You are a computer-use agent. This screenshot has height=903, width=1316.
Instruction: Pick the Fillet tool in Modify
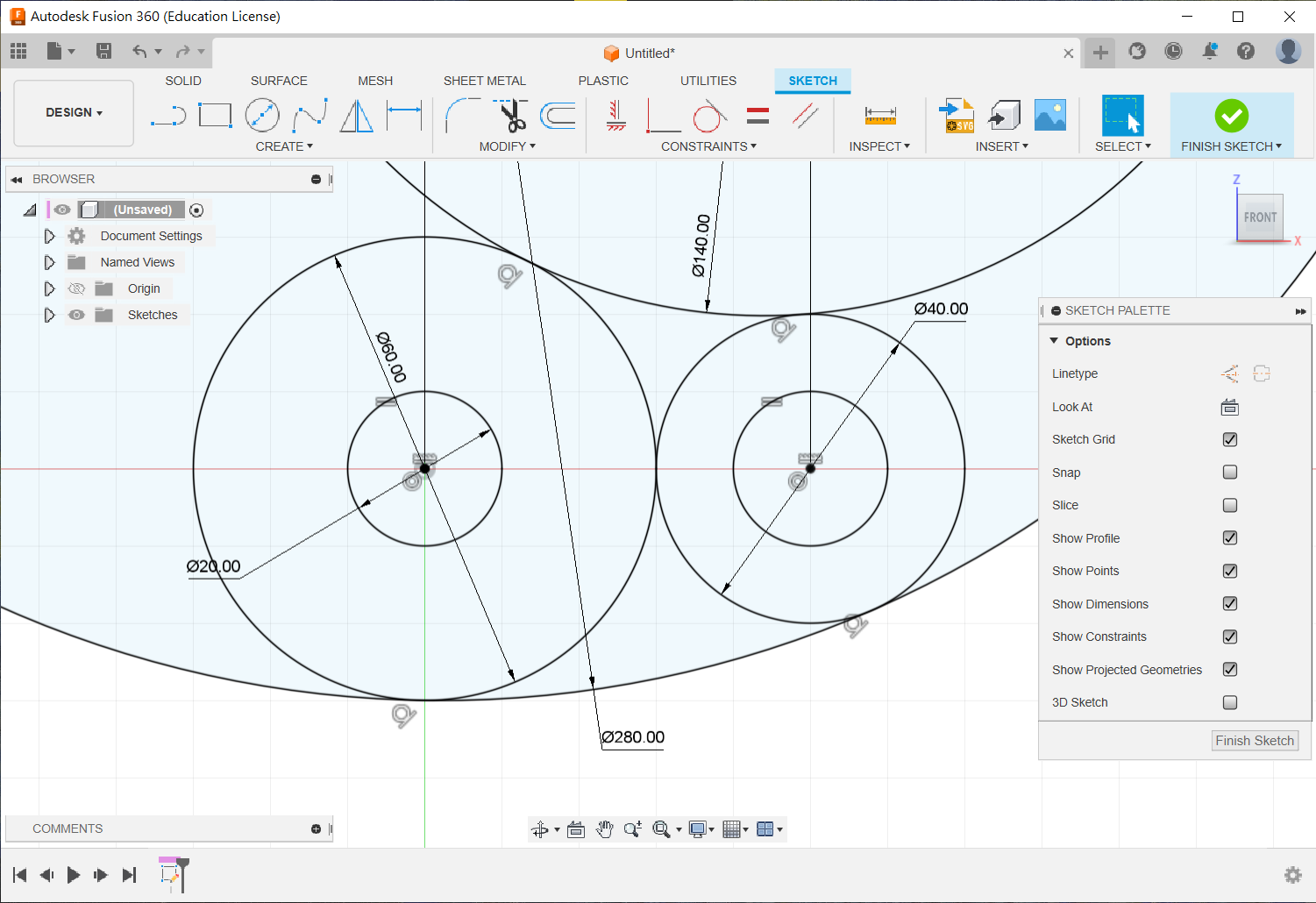click(462, 116)
